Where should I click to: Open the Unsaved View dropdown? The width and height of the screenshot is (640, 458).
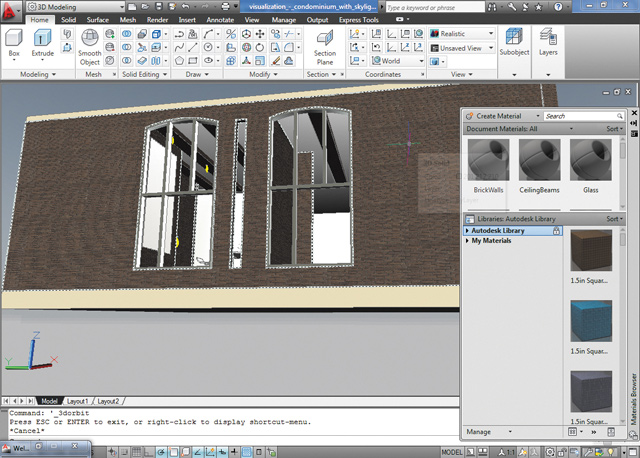[462, 48]
